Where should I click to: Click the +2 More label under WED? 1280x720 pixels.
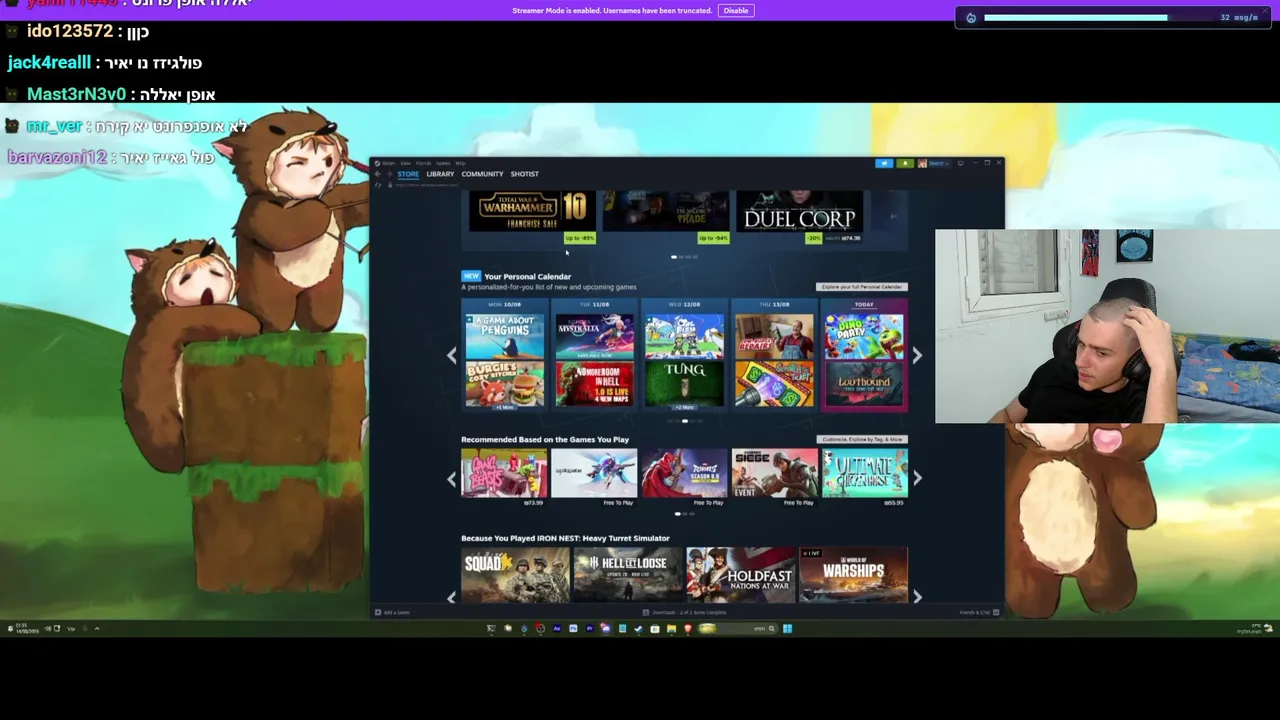[684, 408]
